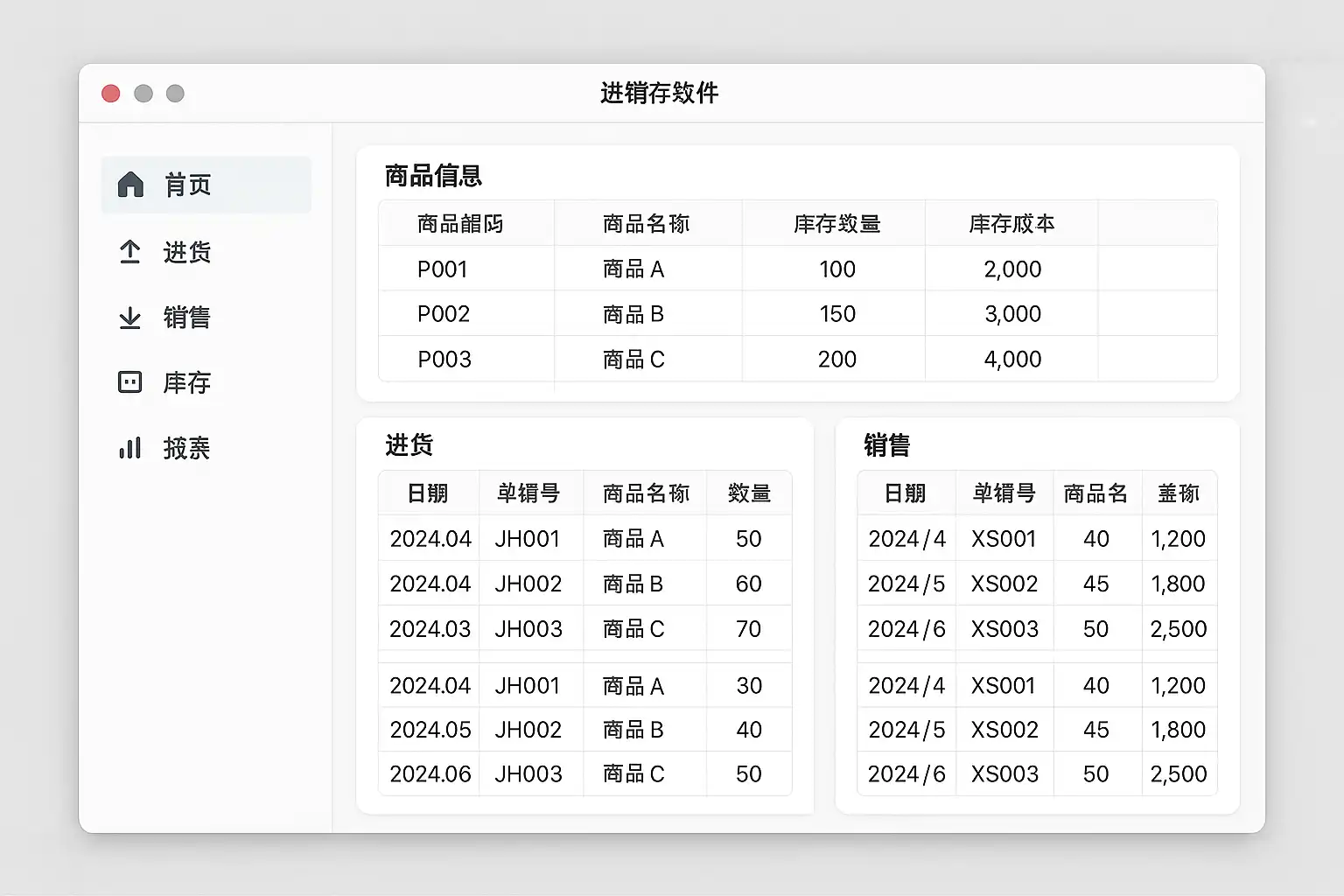Click 商品 B in the P002 row
Viewport: 1344px width, 896px height.
point(633,314)
